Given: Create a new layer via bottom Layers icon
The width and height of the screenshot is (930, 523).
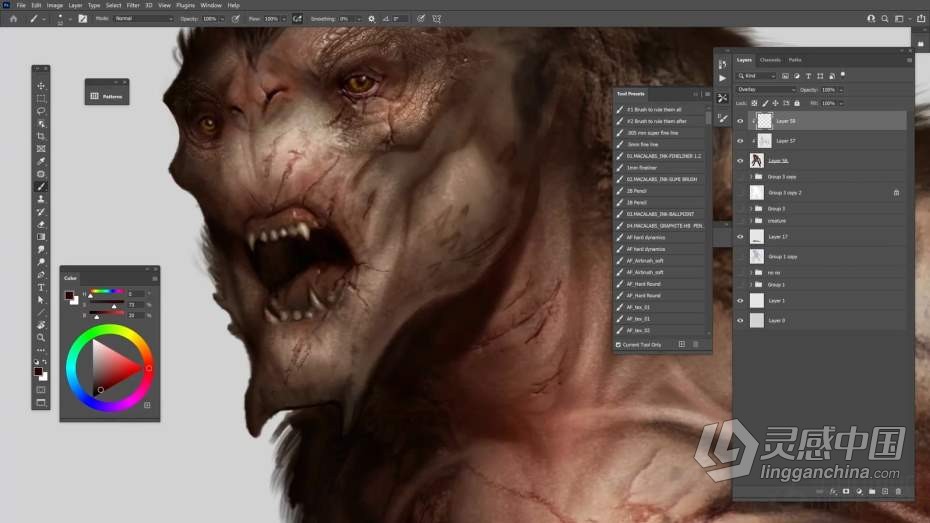Looking at the screenshot, I should pyautogui.click(x=885, y=491).
